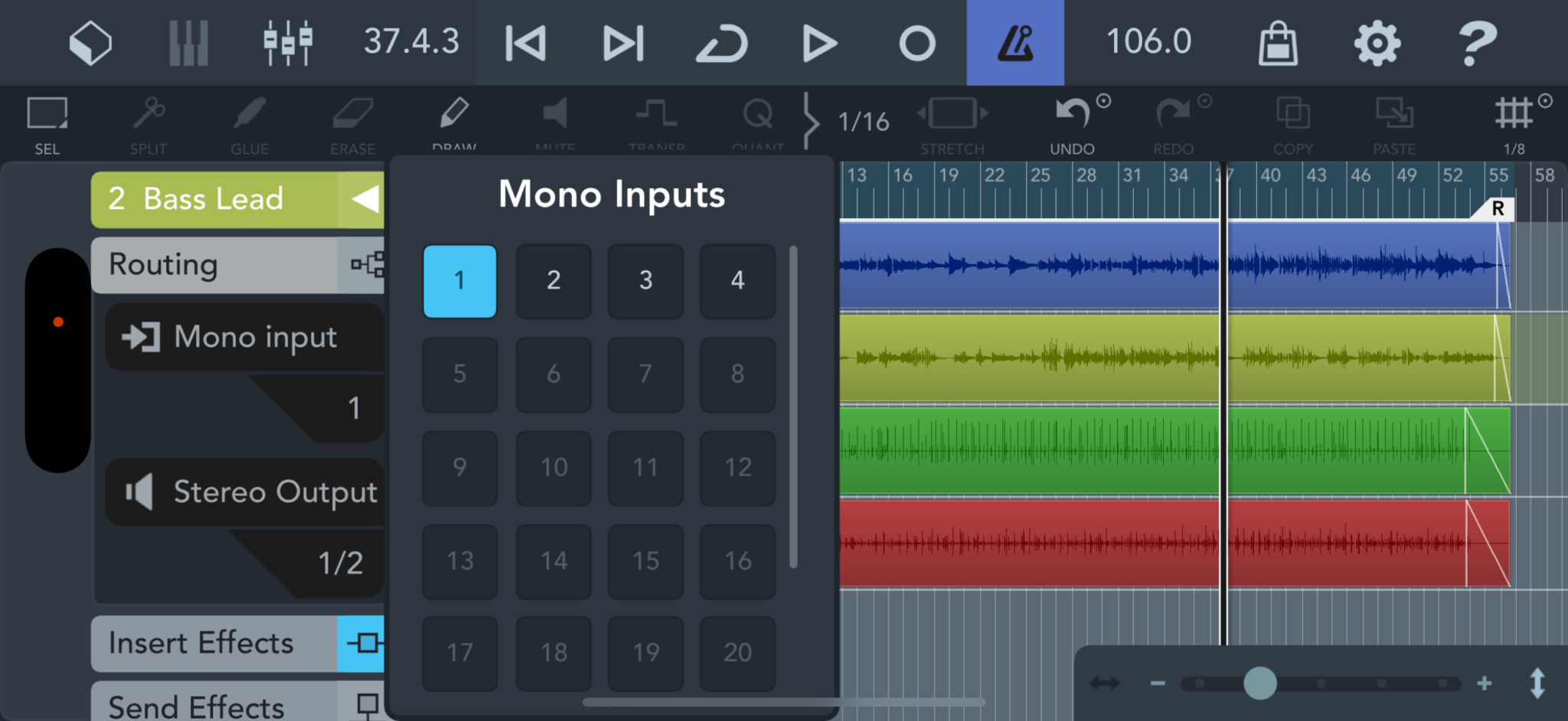
Task: Start recording with the Record button
Action: pos(917,43)
